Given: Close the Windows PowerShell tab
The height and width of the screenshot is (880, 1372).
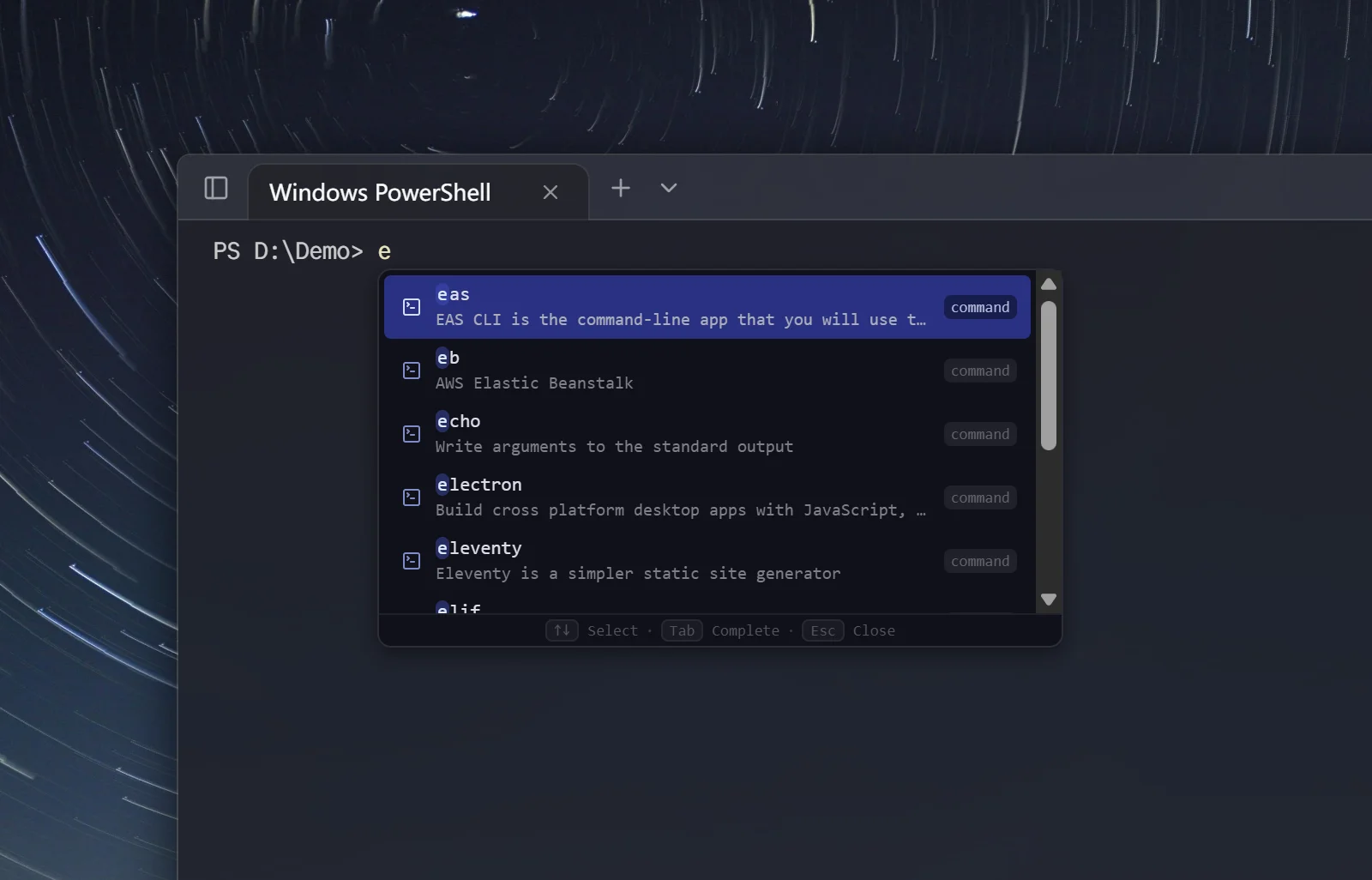Looking at the screenshot, I should pos(551,192).
